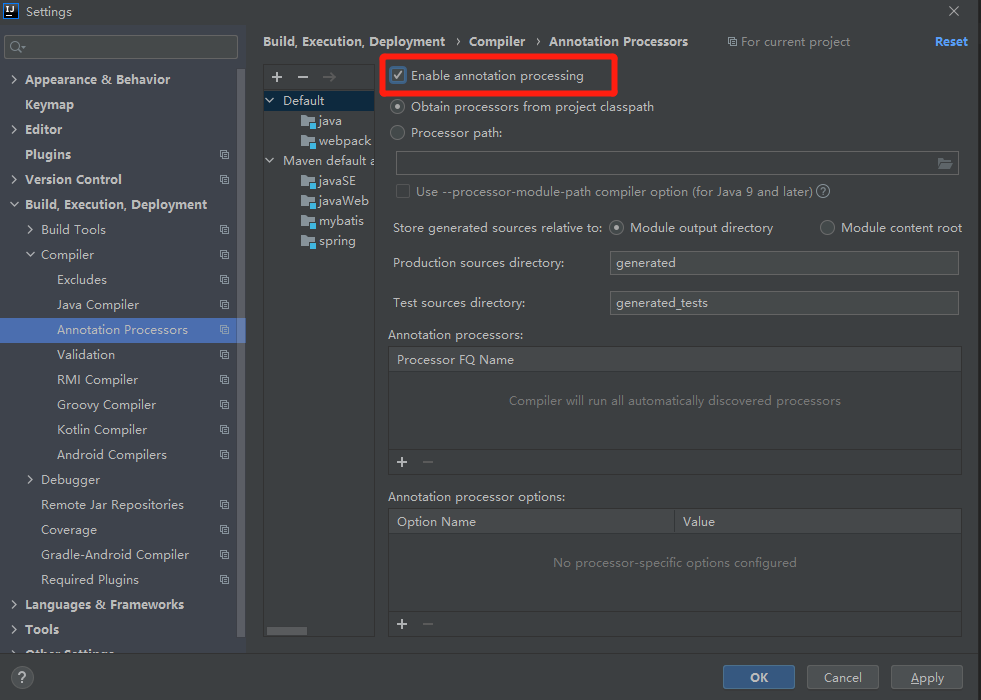Select the mybatis module folder icon
Image resolution: width=981 pixels, height=700 pixels.
point(308,221)
